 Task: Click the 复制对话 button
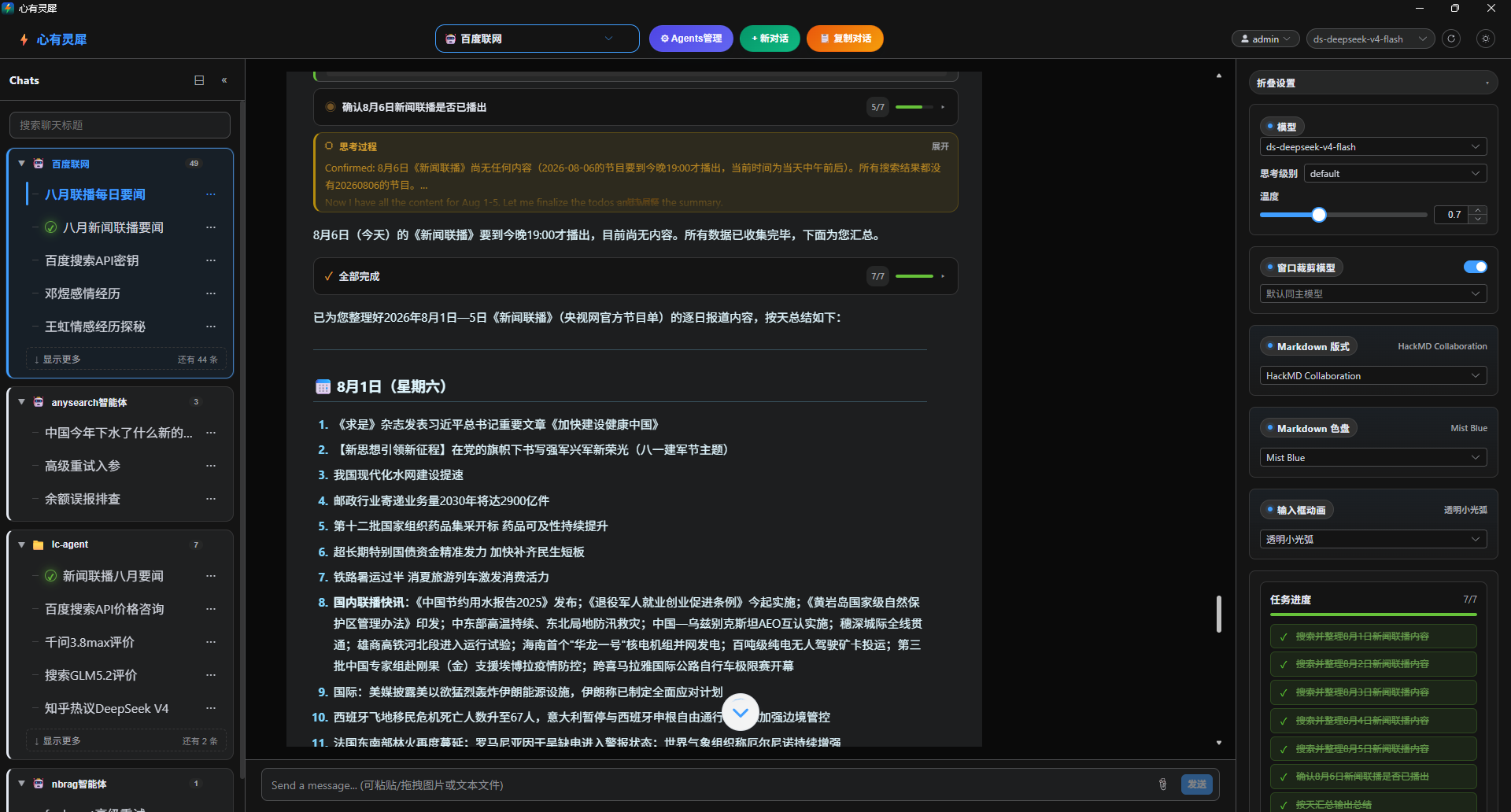845,39
